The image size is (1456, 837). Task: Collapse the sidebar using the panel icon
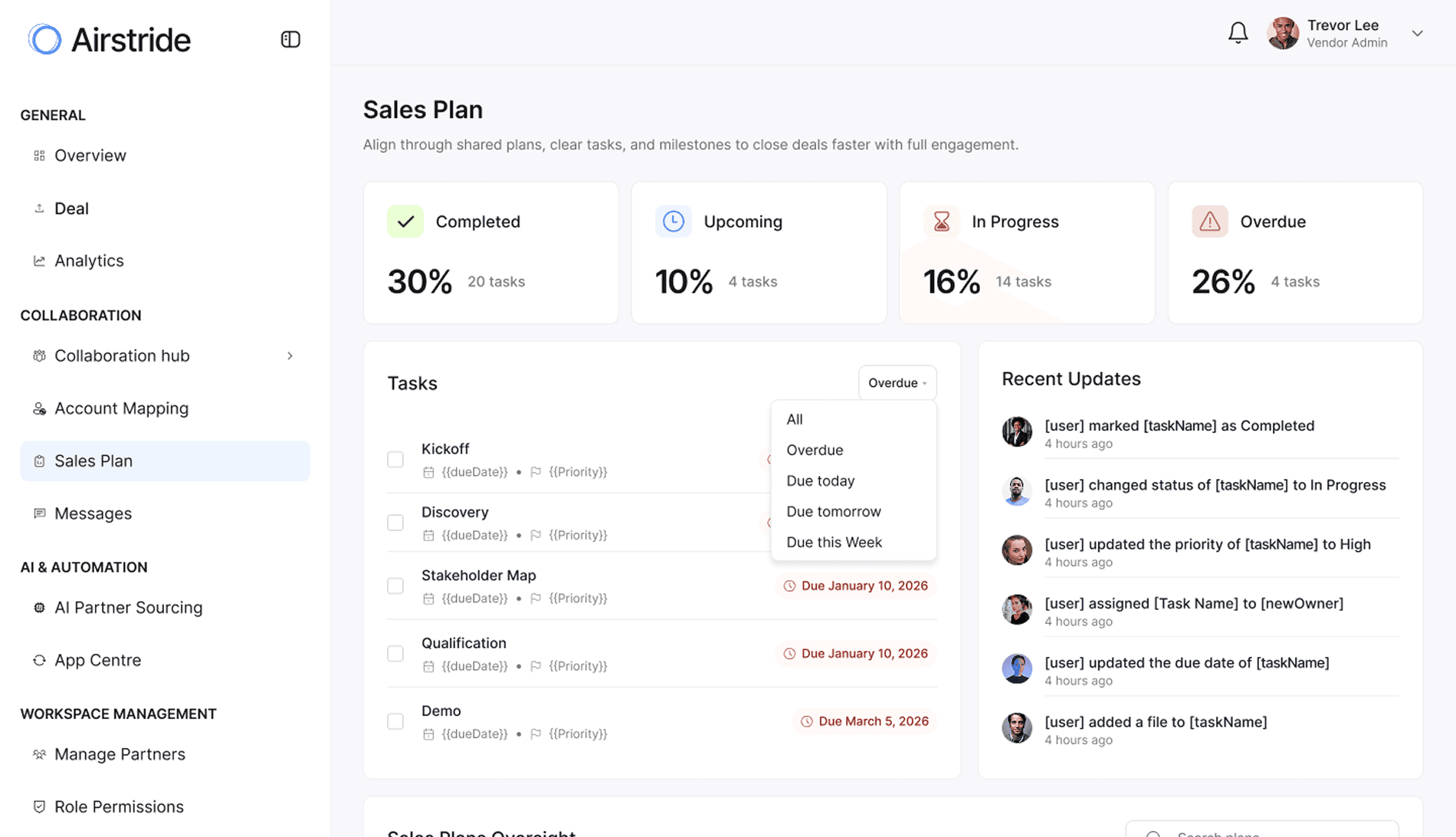coord(290,39)
